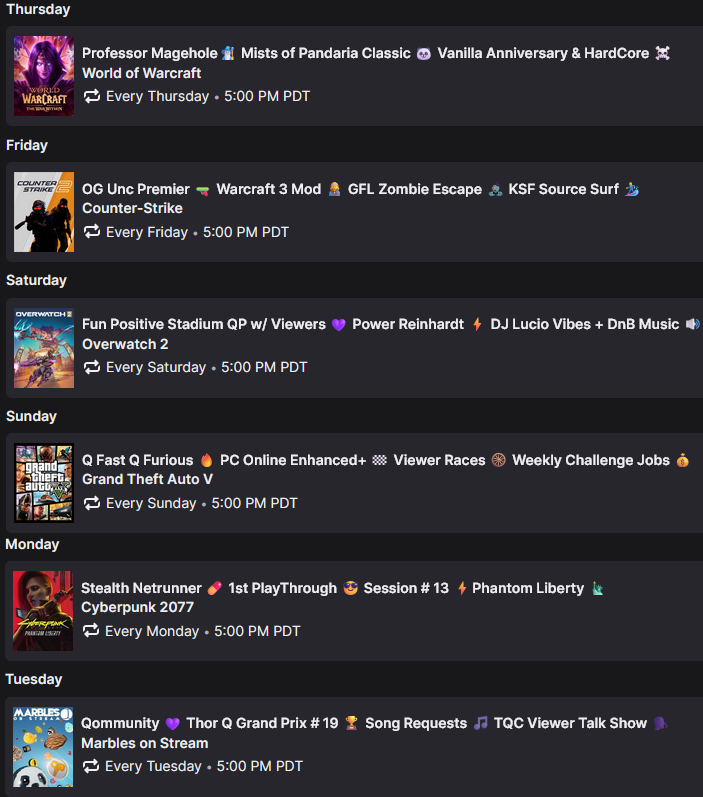The image size is (703, 797).
Task: Click the zombie emoji after GFL Zombie Escape
Action: click(x=495, y=190)
